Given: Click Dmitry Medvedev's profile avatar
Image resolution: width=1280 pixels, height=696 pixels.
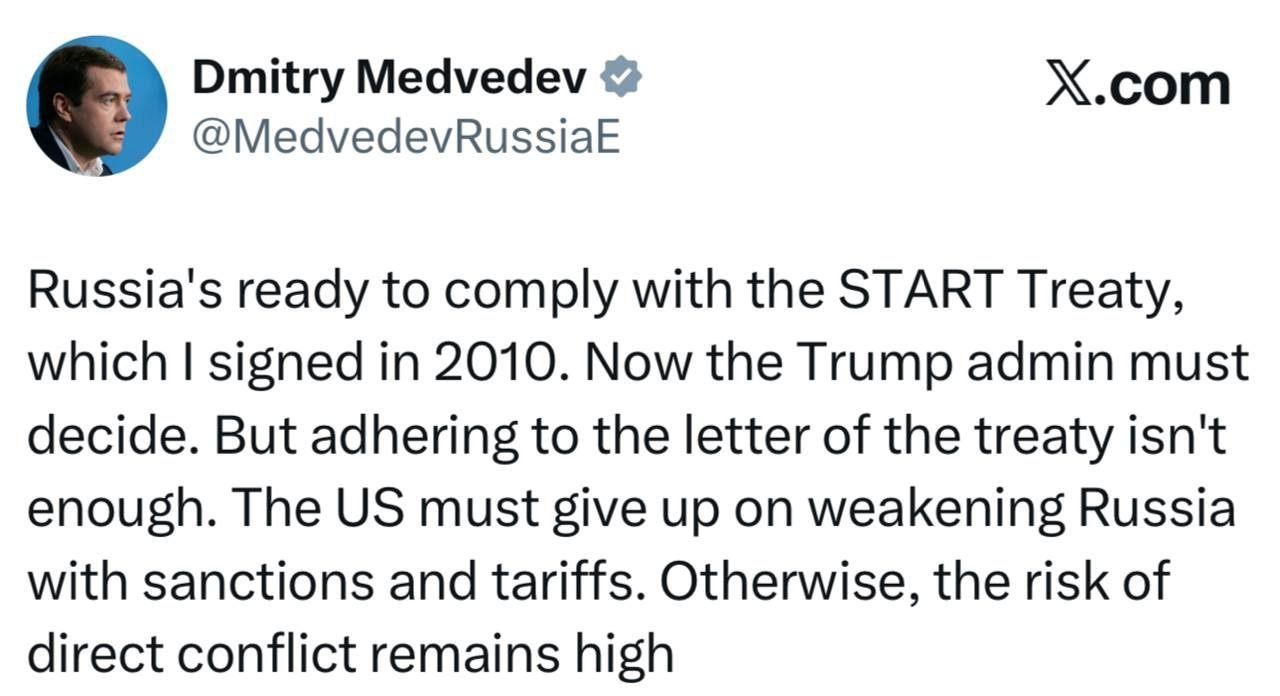Looking at the screenshot, I should [x=97, y=105].
